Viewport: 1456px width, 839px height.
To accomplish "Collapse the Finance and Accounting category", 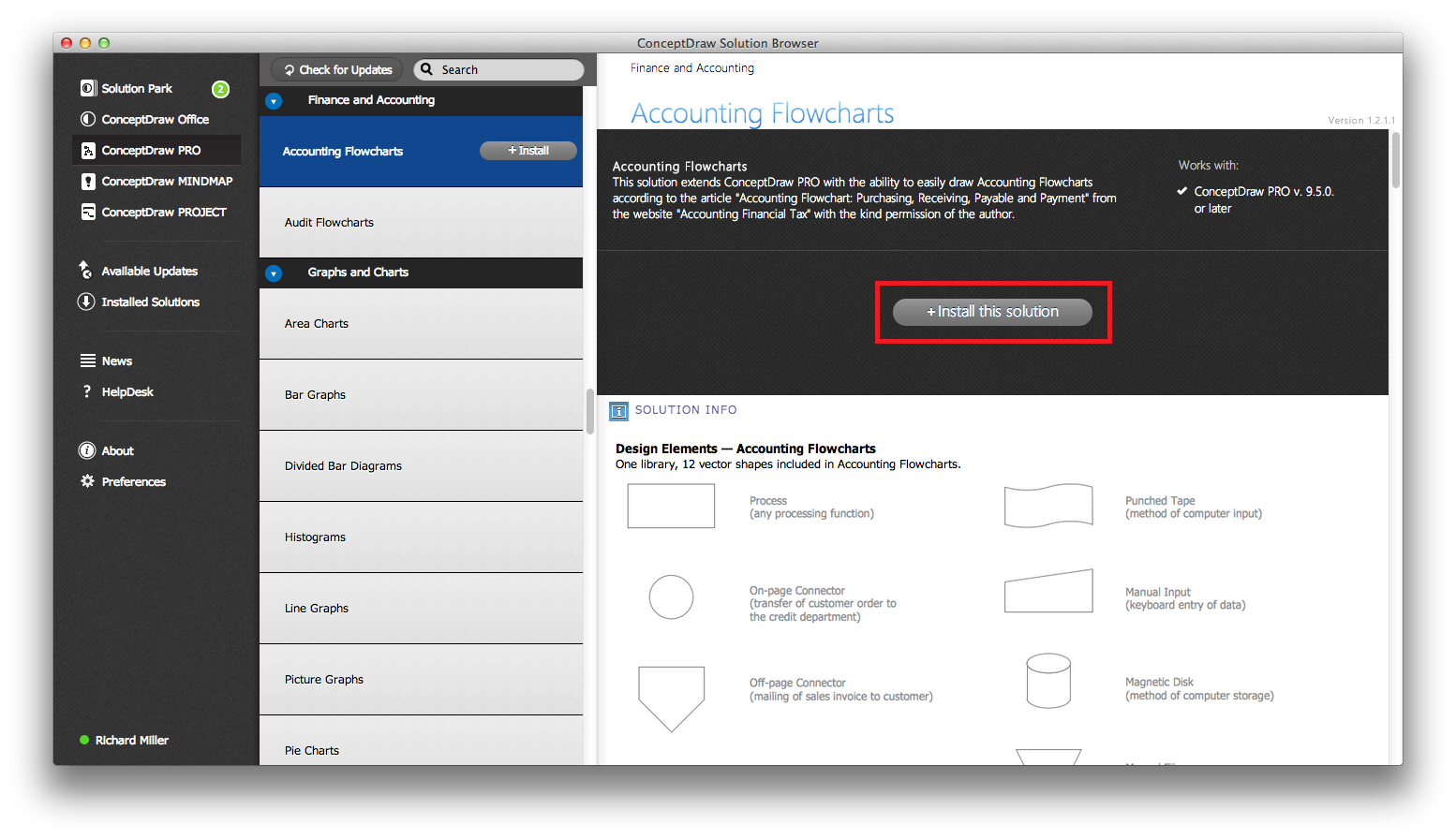I will pyautogui.click(x=274, y=101).
